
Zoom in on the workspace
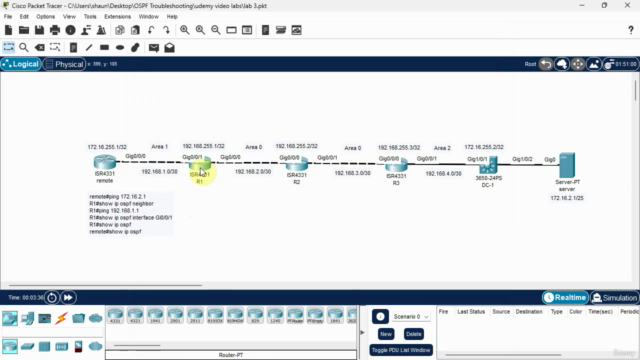(x=184, y=30)
